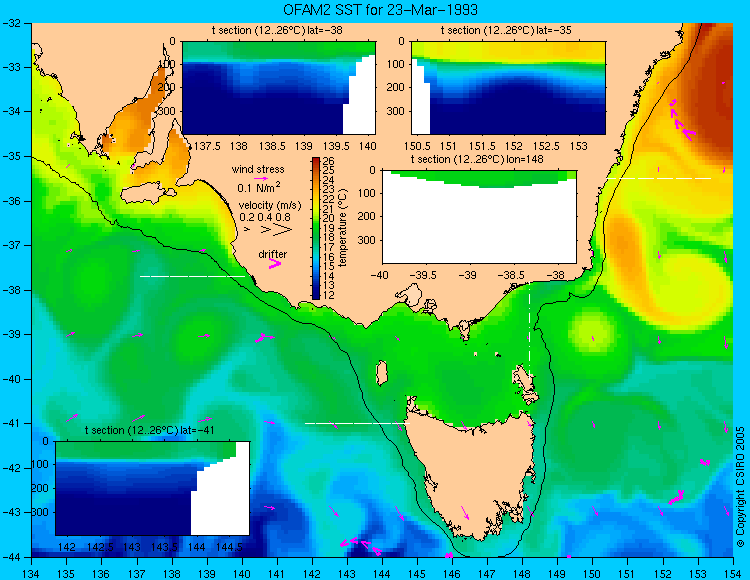This screenshot has height=580, width=750.
Task: Open the lat=-41 temperature section plot
Action: pos(152,488)
